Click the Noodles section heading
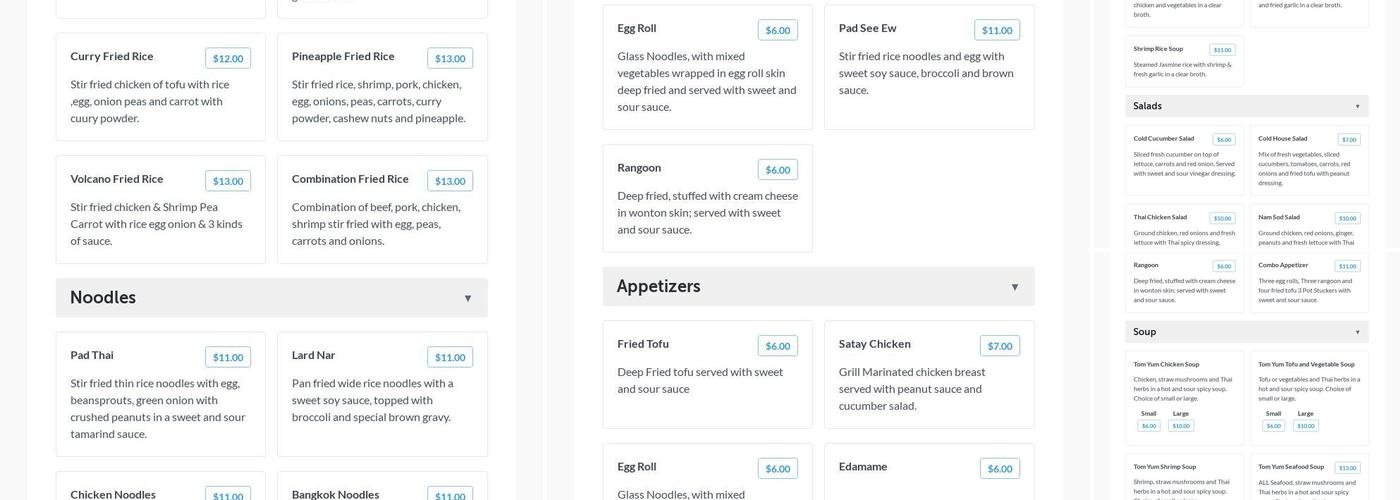1400x500 pixels. point(103,298)
